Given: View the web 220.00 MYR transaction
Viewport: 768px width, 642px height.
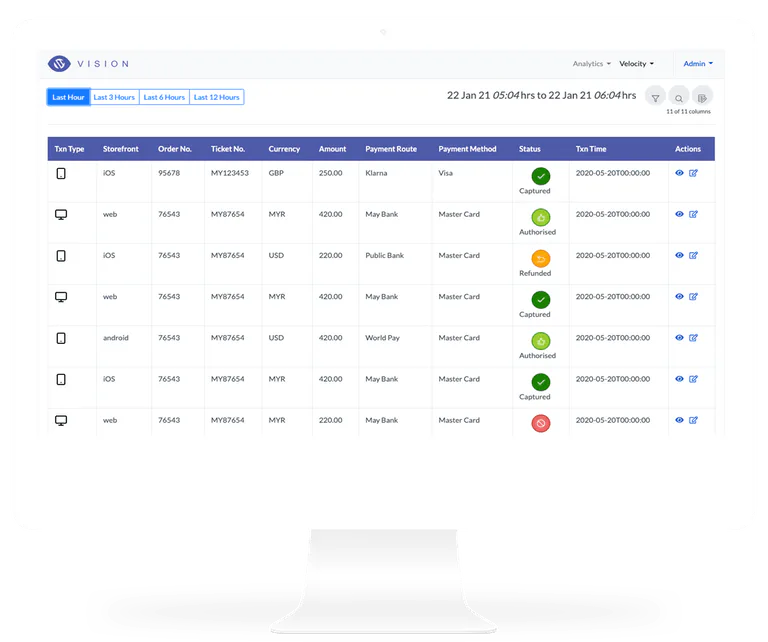Looking at the screenshot, I should click(x=679, y=420).
